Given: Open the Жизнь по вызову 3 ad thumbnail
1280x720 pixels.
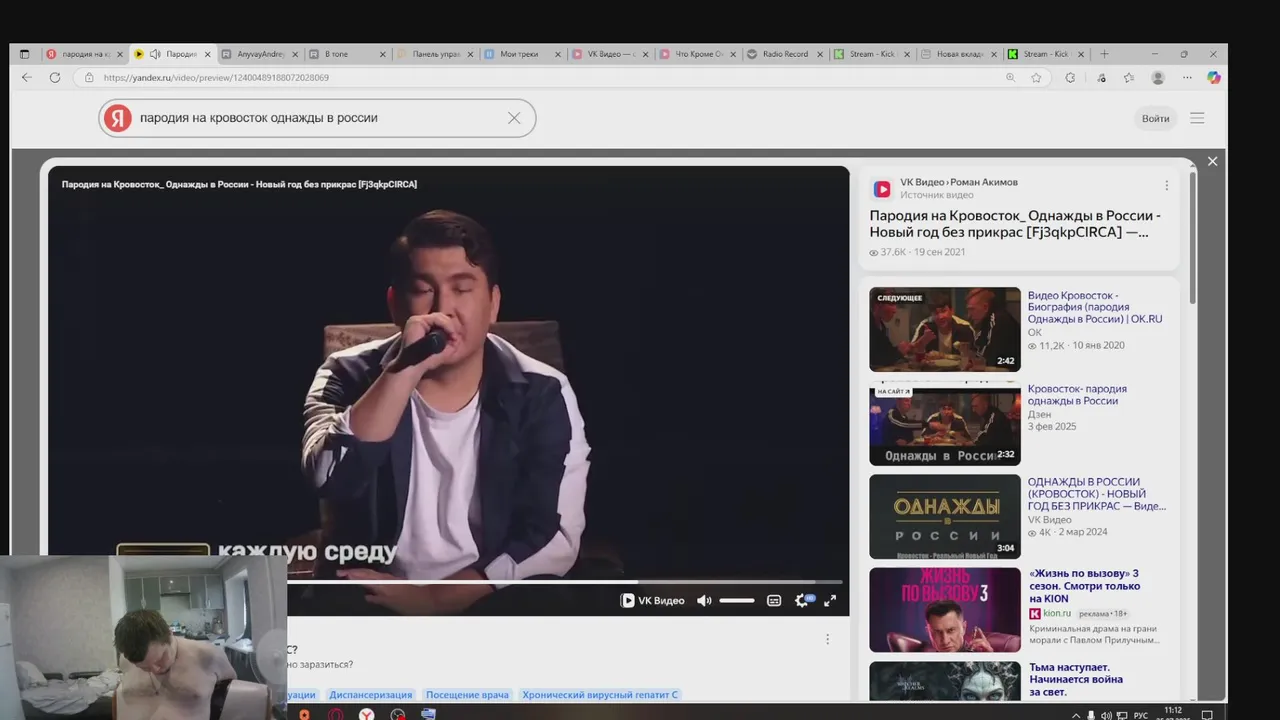Looking at the screenshot, I should tap(945, 610).
